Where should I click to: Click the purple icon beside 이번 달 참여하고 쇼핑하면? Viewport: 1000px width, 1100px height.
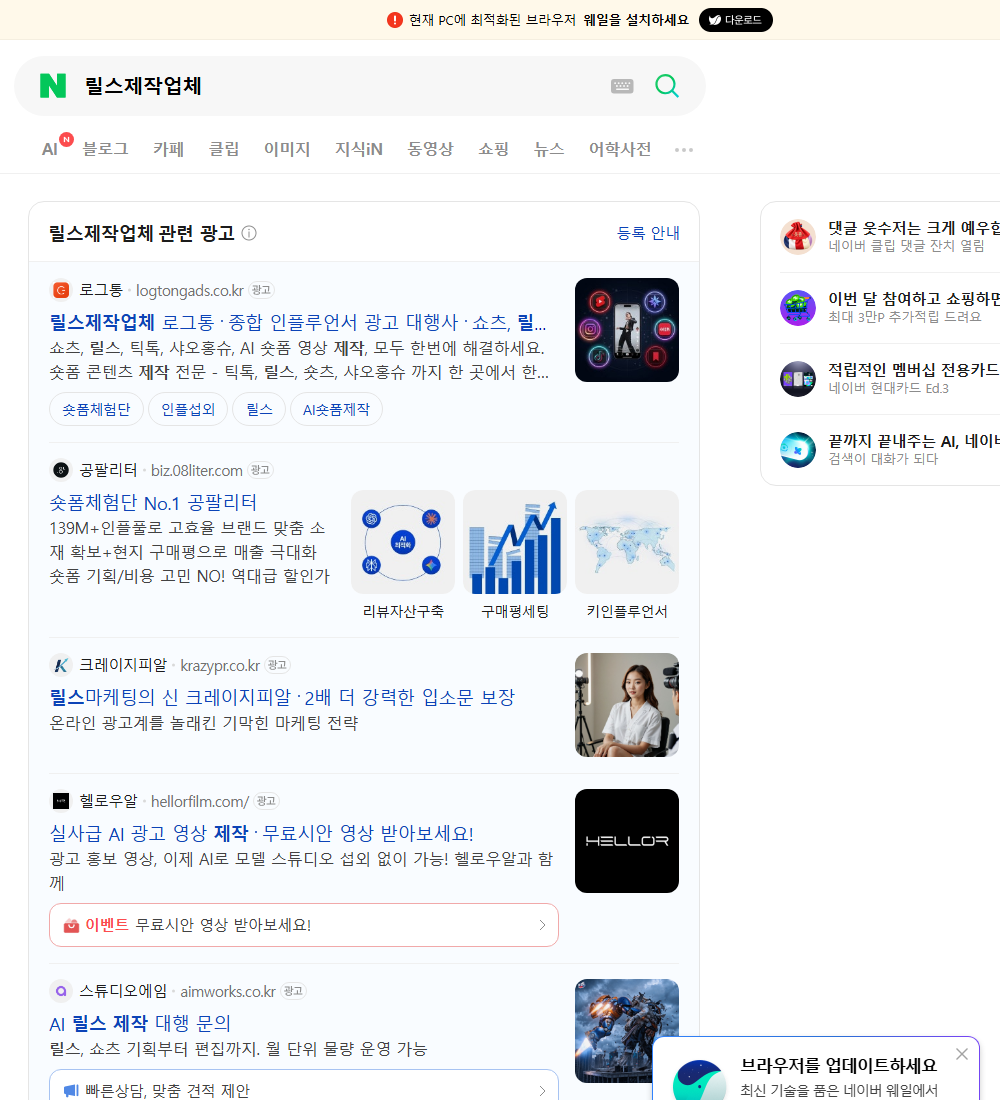coord(798,308)
